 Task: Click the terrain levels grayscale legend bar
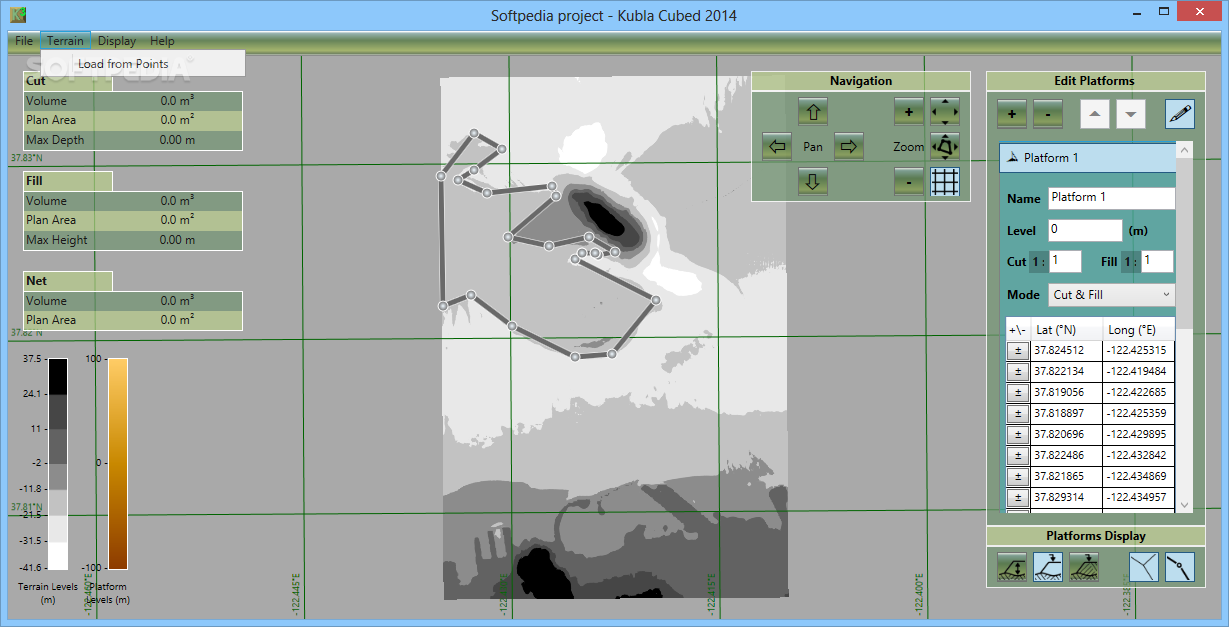click(58, 464)
